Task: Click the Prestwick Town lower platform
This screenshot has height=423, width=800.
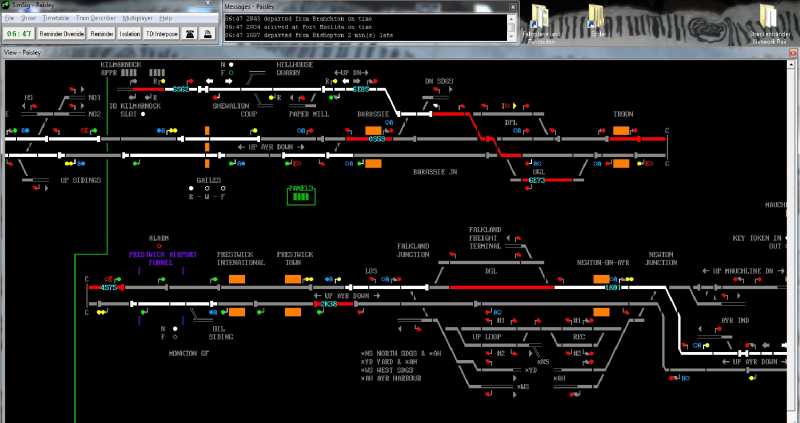Action: coord(293,312)
